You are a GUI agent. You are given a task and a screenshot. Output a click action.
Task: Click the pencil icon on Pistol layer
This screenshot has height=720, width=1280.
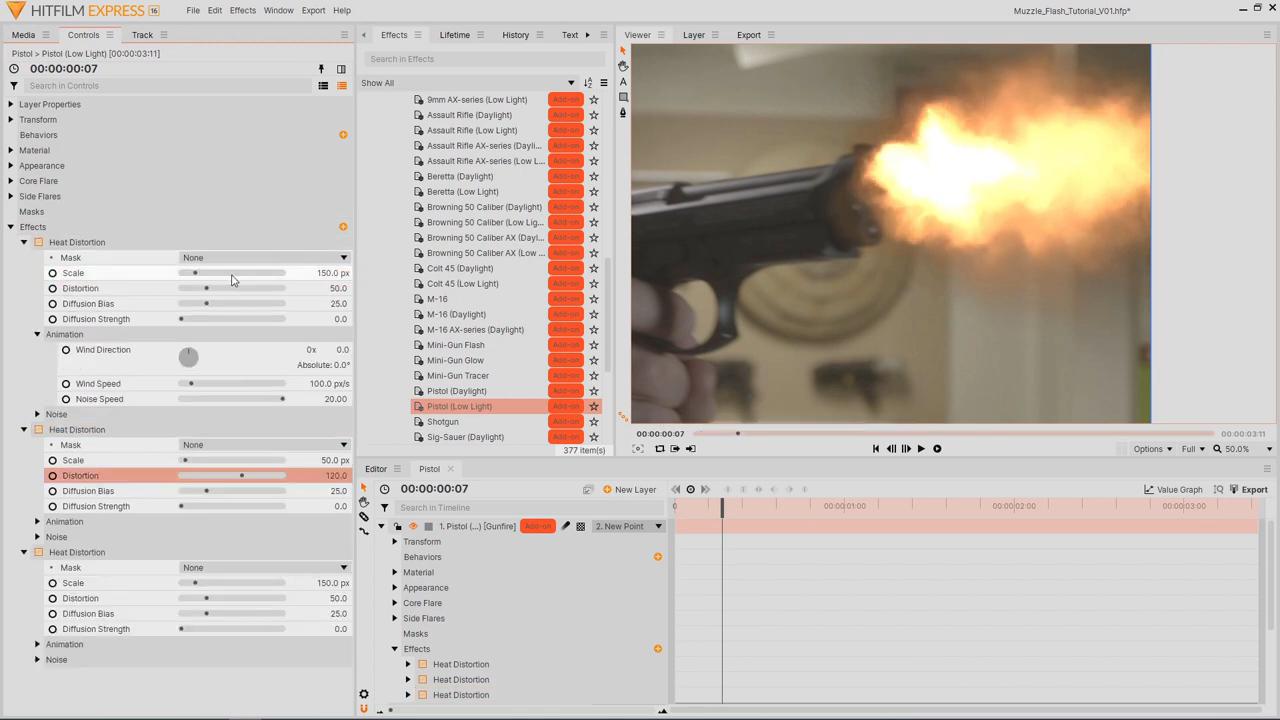[565, 526]
